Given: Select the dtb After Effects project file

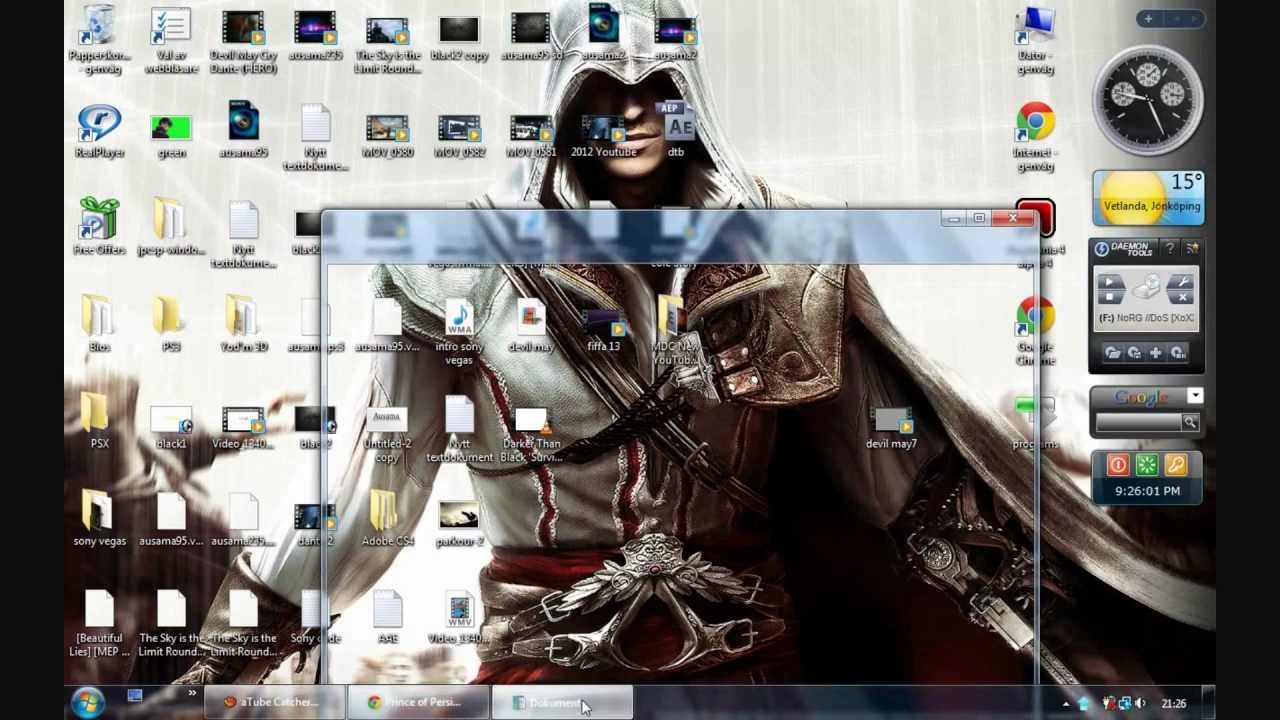Looking at the screenshot, I should pyautogui.click(x=676, y=130).
